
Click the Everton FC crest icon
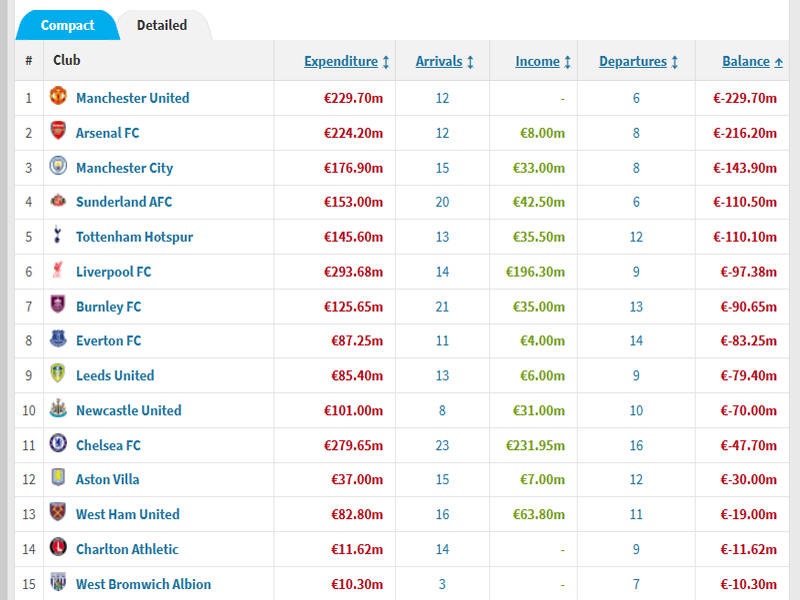[x=58, y=340]
